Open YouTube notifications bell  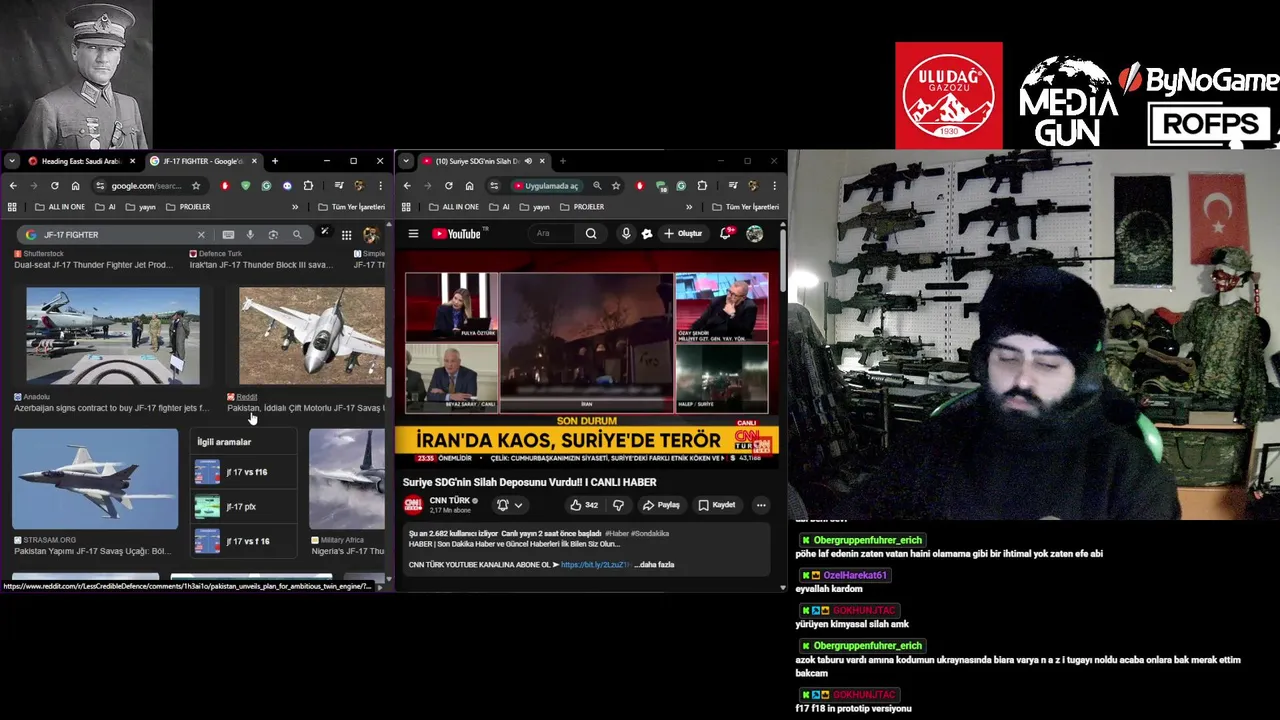pyautogui.click(x=726, y=234)
